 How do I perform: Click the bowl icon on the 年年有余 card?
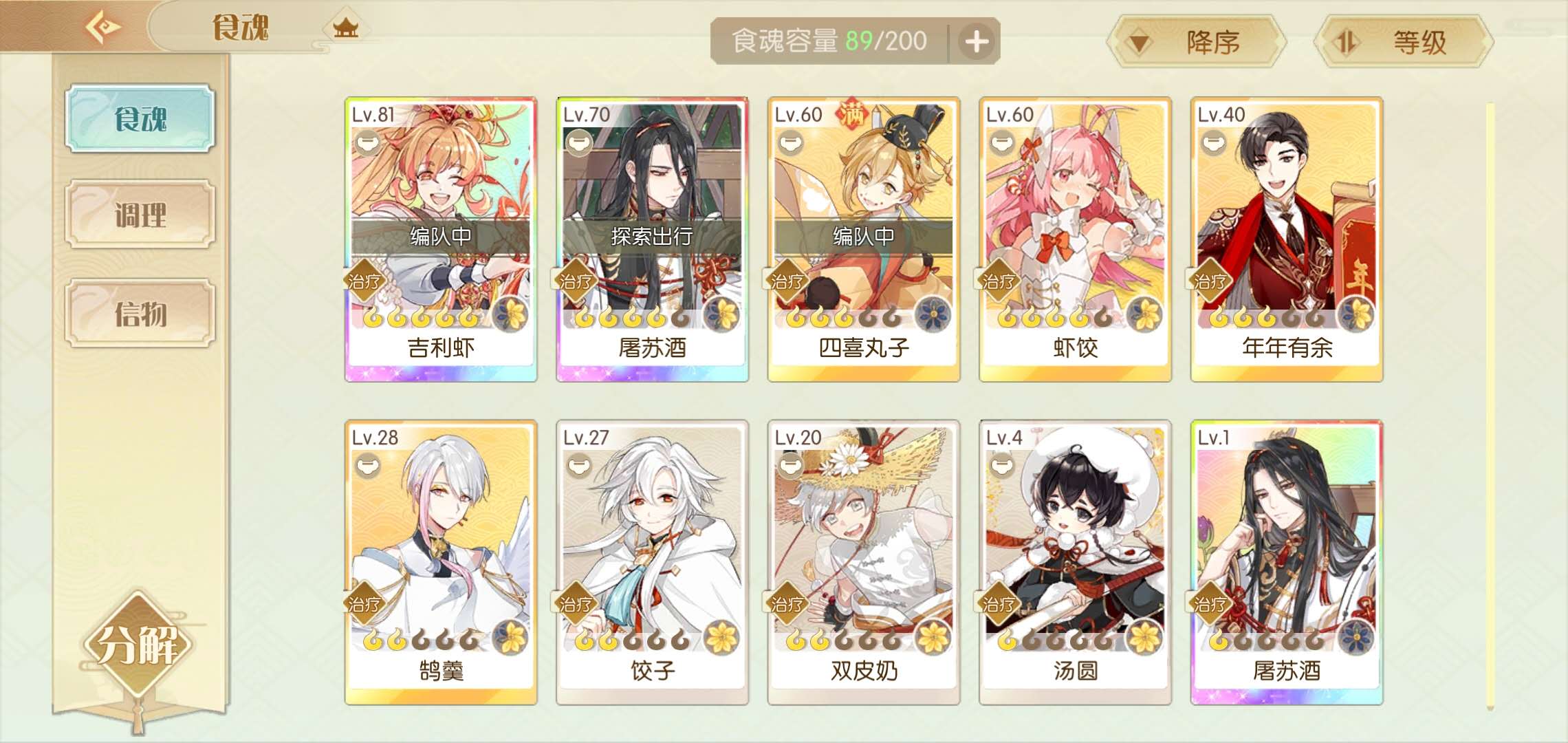(x=1214, y=143)
